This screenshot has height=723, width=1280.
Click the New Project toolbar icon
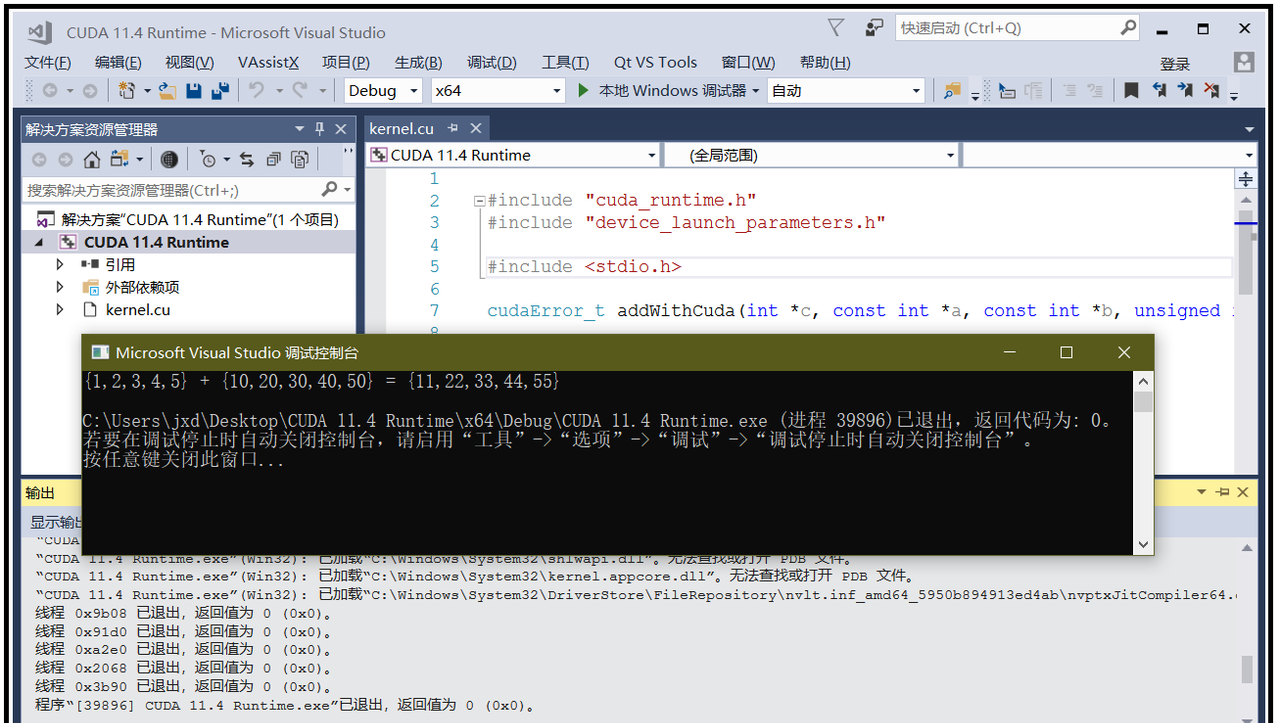point(127,91)
